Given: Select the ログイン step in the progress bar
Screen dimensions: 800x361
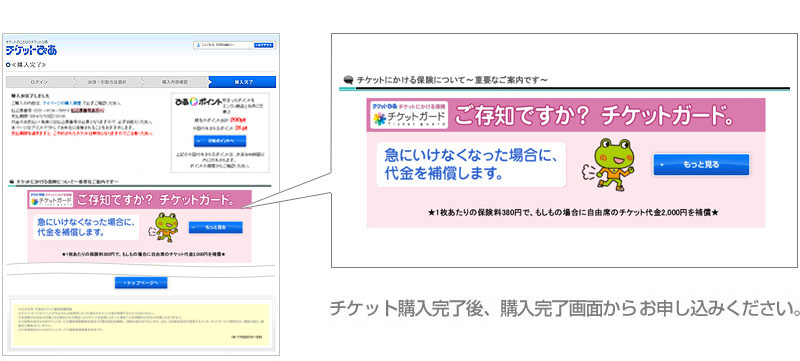Looking at the screenshot, I should [x=40, y=82].
